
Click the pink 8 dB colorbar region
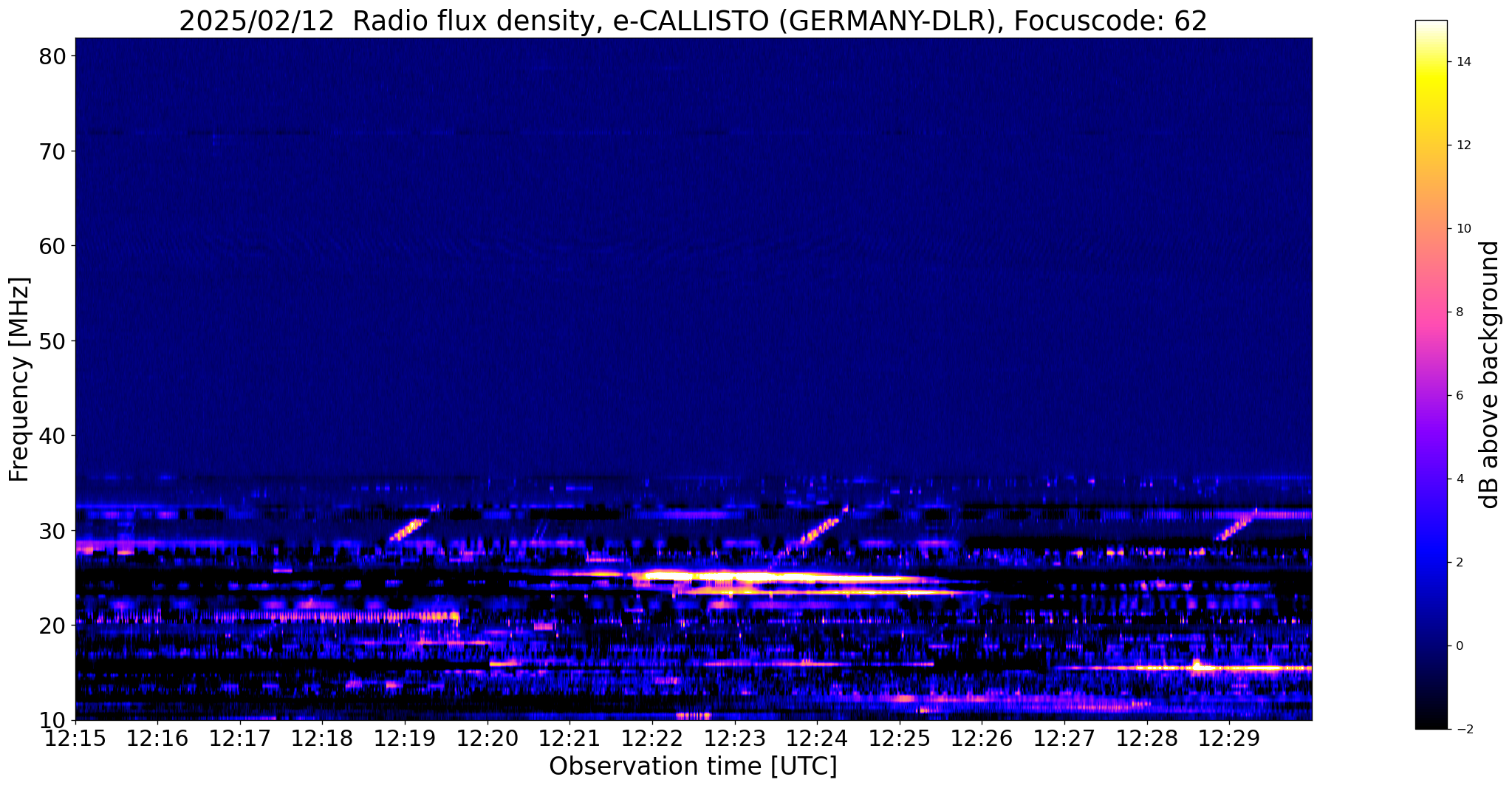tap(1431, 312)
